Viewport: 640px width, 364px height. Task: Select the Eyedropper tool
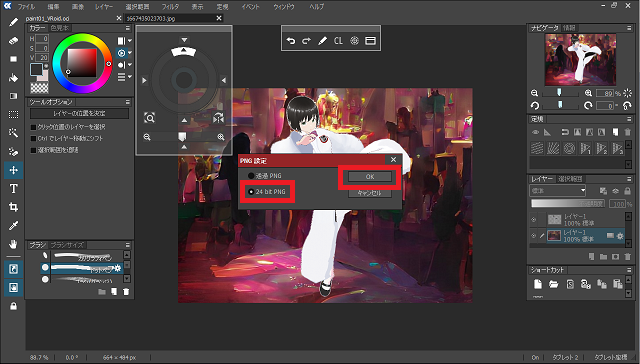coord(13,226)
